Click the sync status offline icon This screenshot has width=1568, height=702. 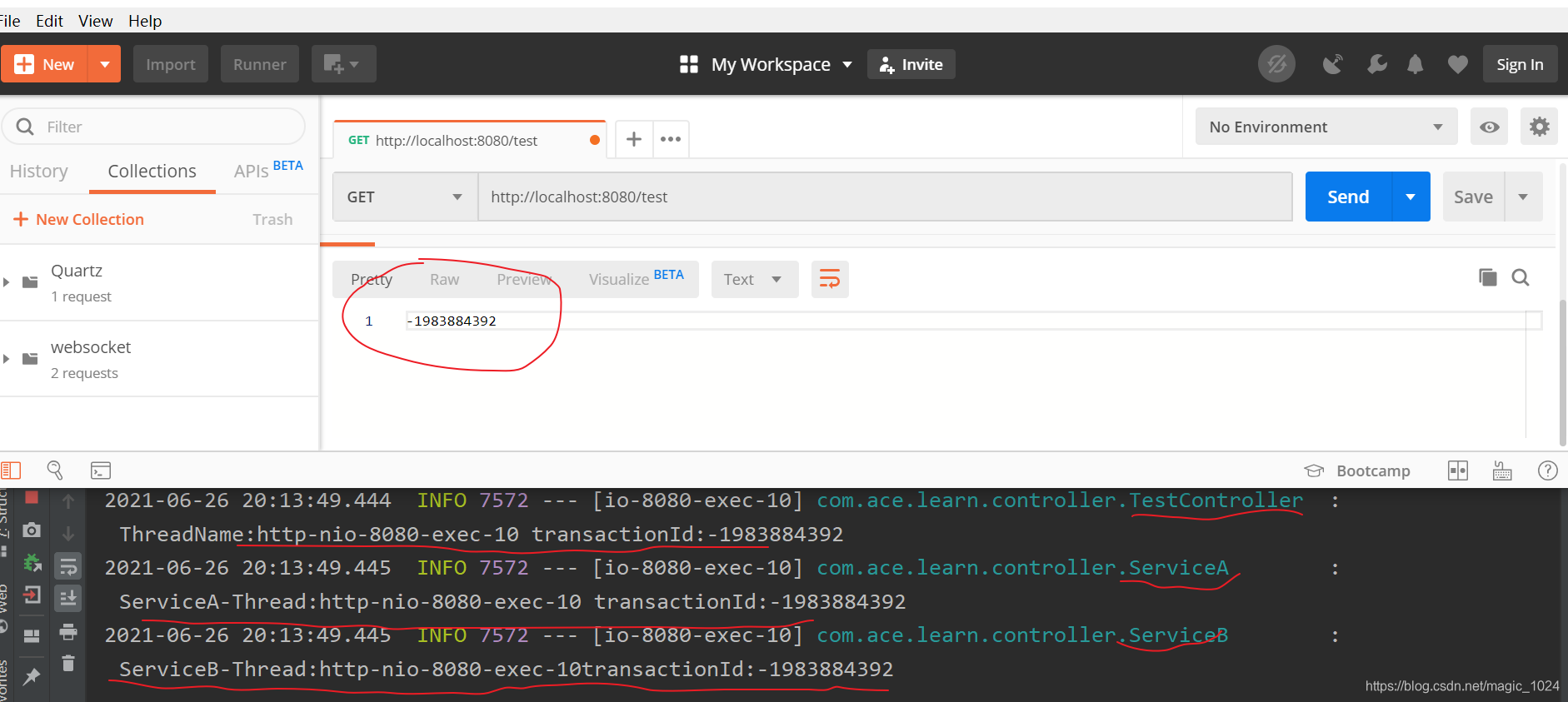pyautogui.click(x=1276, y=64)
